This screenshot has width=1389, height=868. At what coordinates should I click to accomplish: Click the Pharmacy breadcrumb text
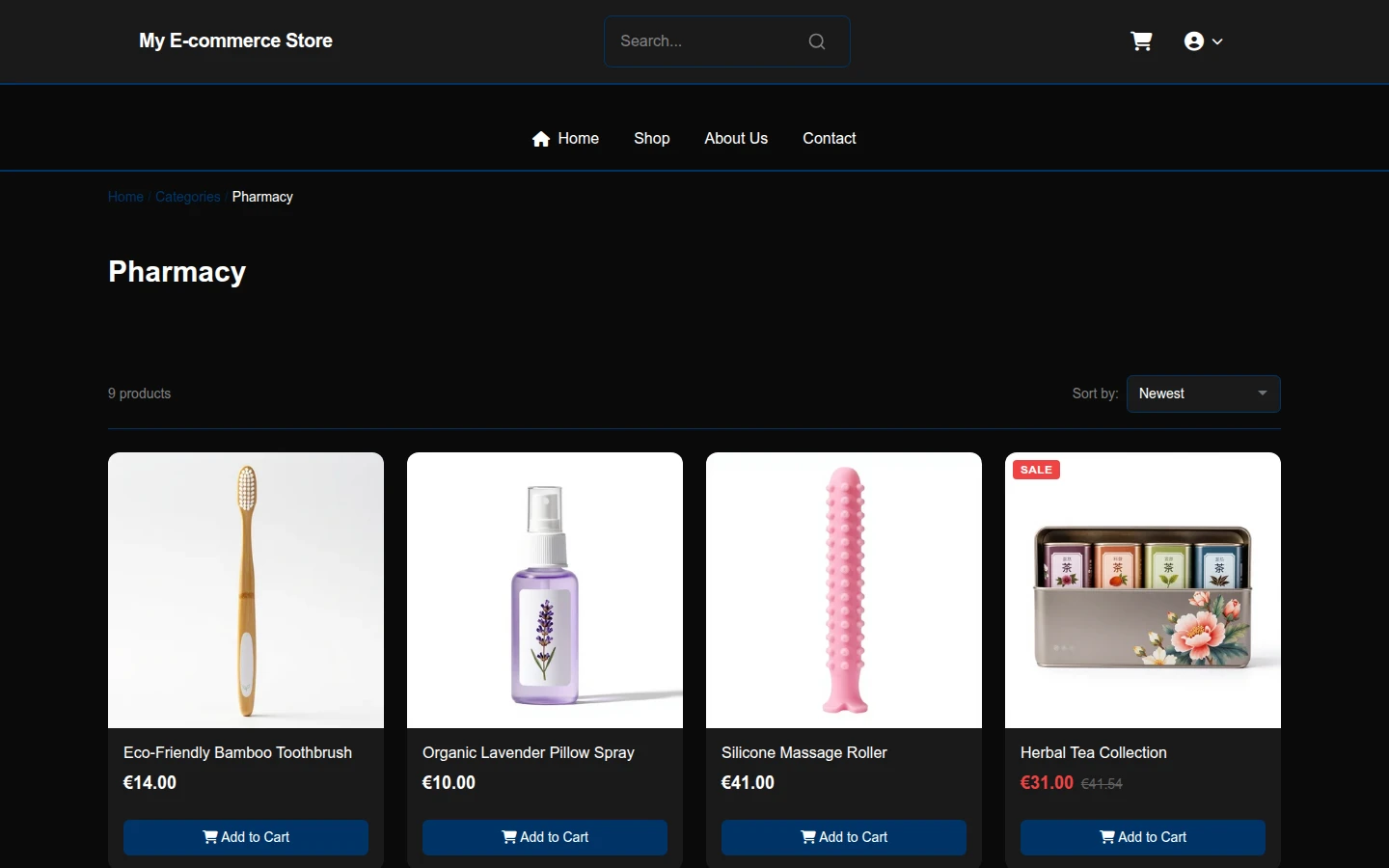click(262, 197)
